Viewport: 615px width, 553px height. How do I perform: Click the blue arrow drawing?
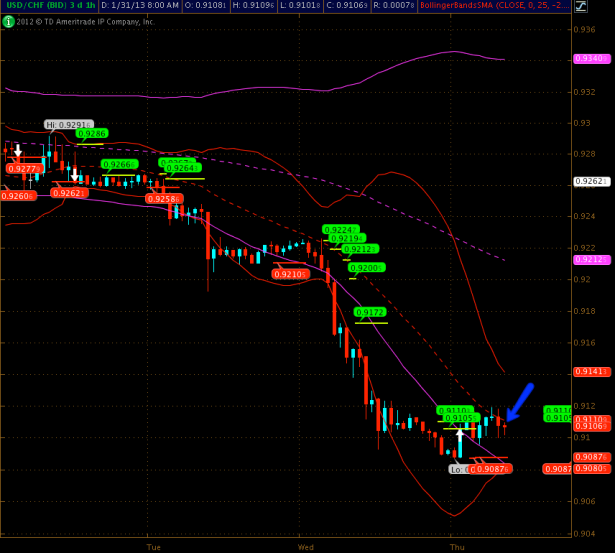(519, 402)
